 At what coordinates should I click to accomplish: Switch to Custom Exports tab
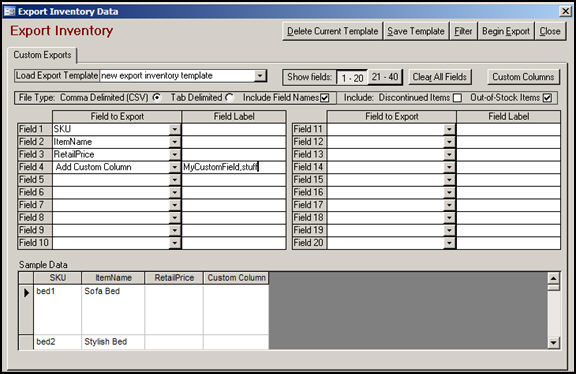coord(42,55)
